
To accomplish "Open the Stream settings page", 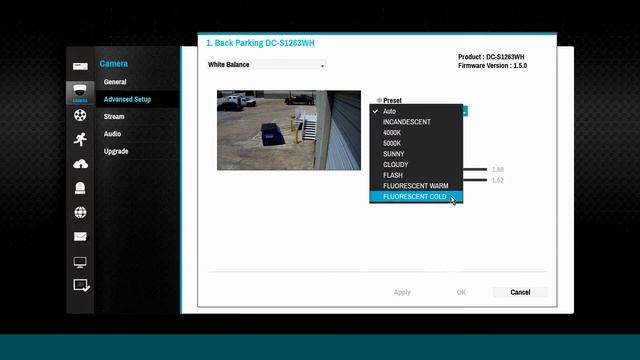I will point(114,117).
